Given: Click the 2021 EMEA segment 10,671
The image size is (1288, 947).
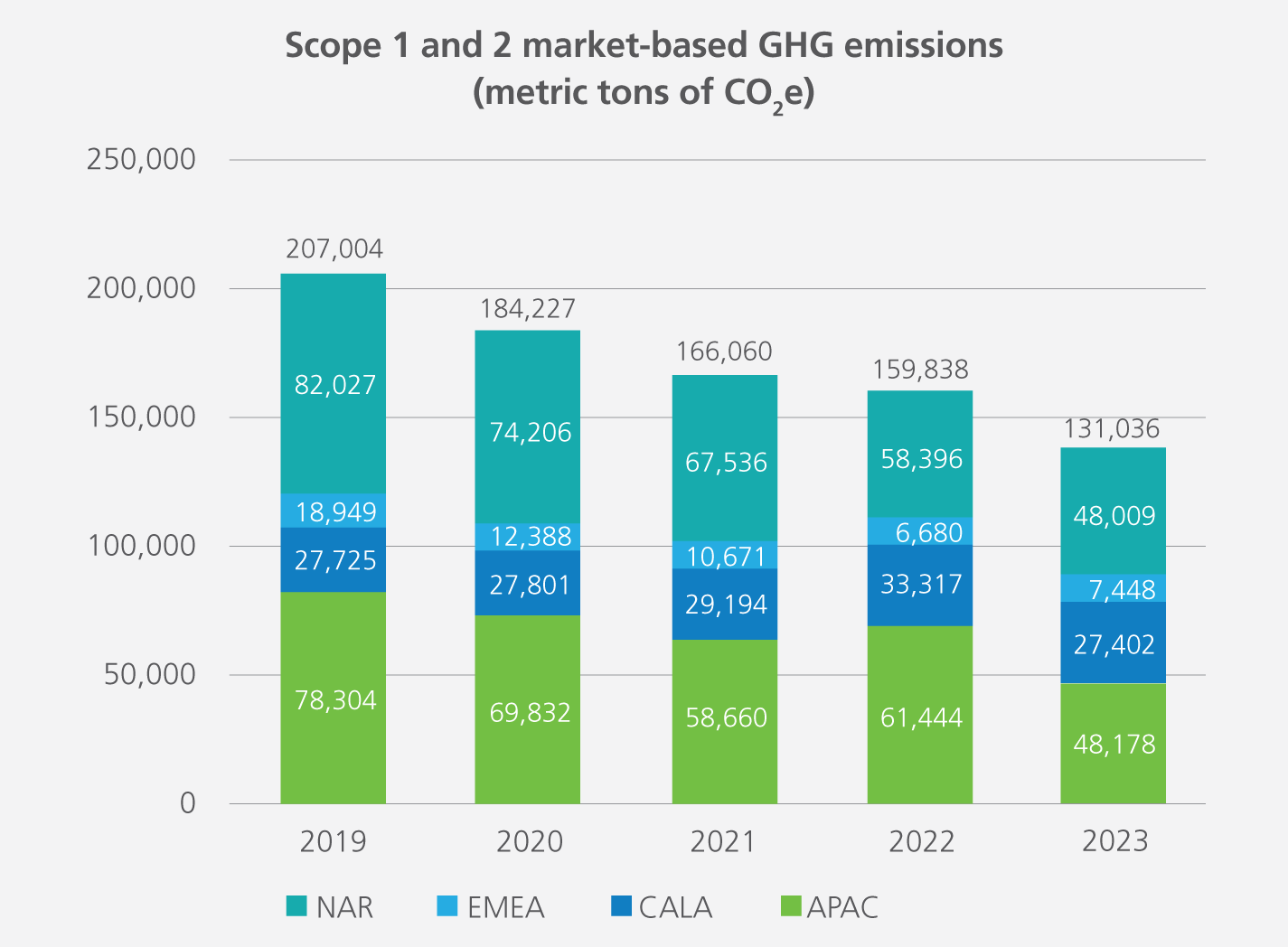Looking at the screenshot, I should [725, 555].
